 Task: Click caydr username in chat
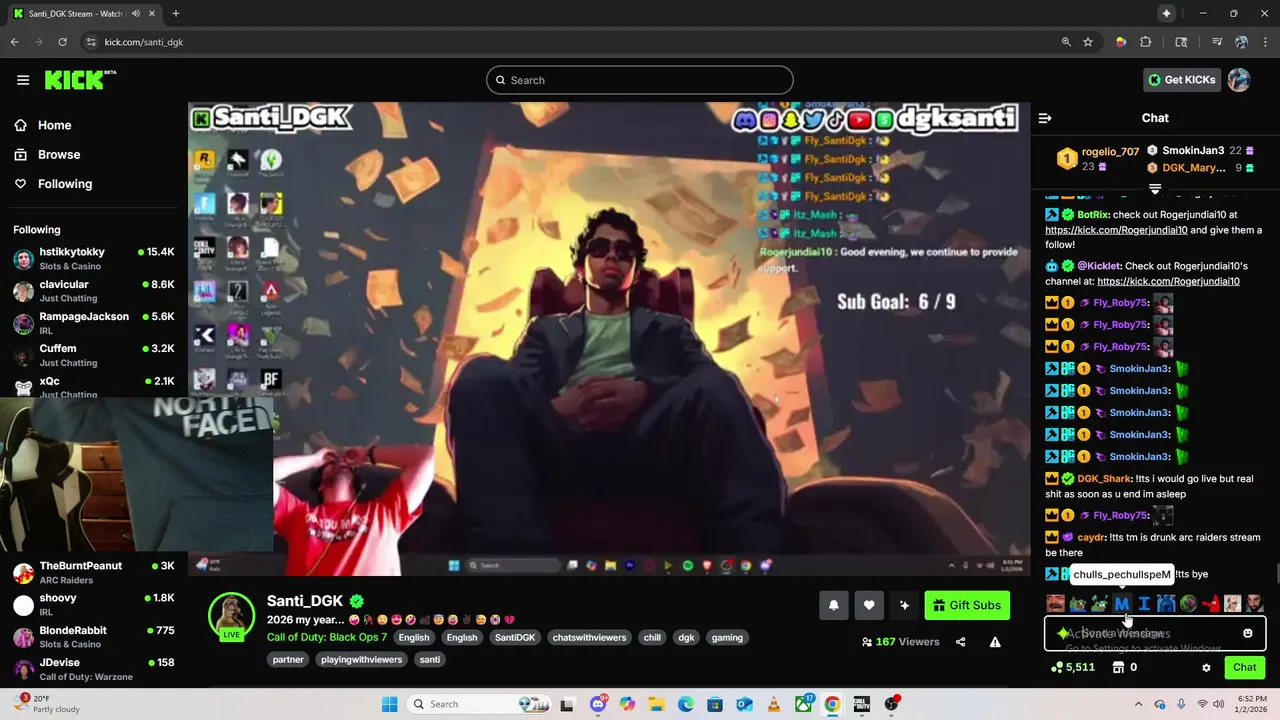coord(1091,537)
